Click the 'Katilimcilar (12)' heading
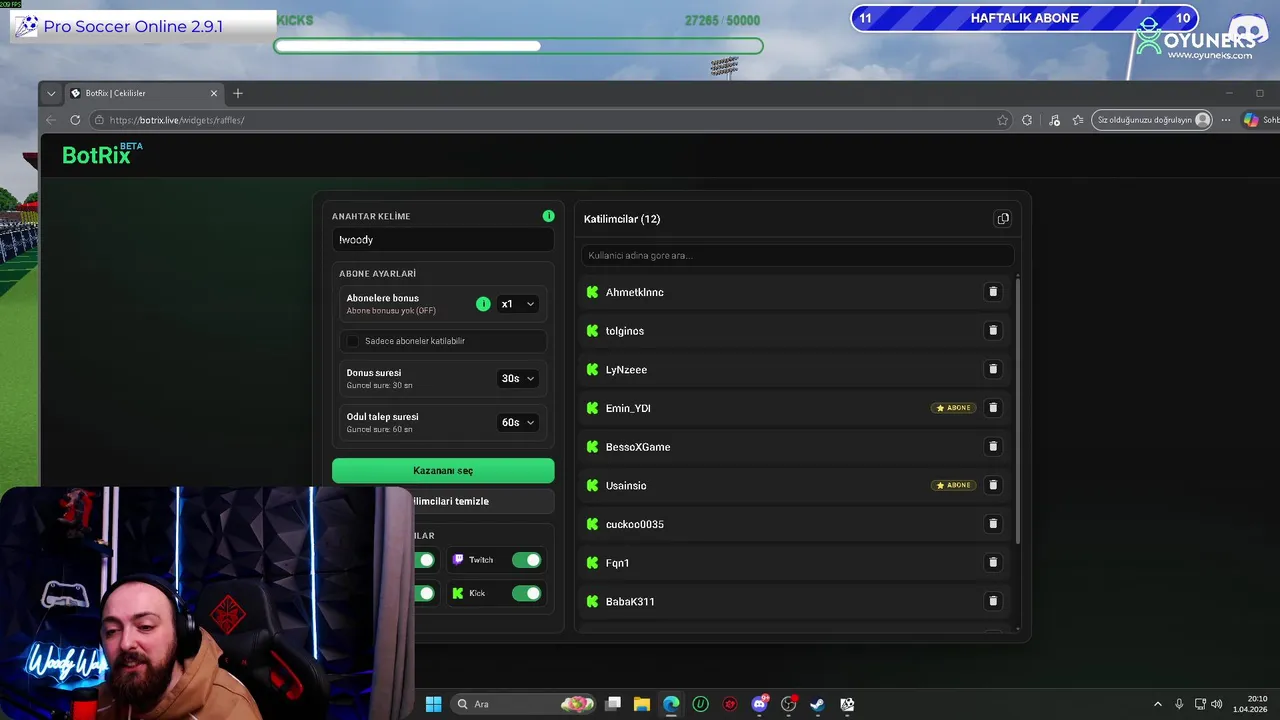 [622, 219]
